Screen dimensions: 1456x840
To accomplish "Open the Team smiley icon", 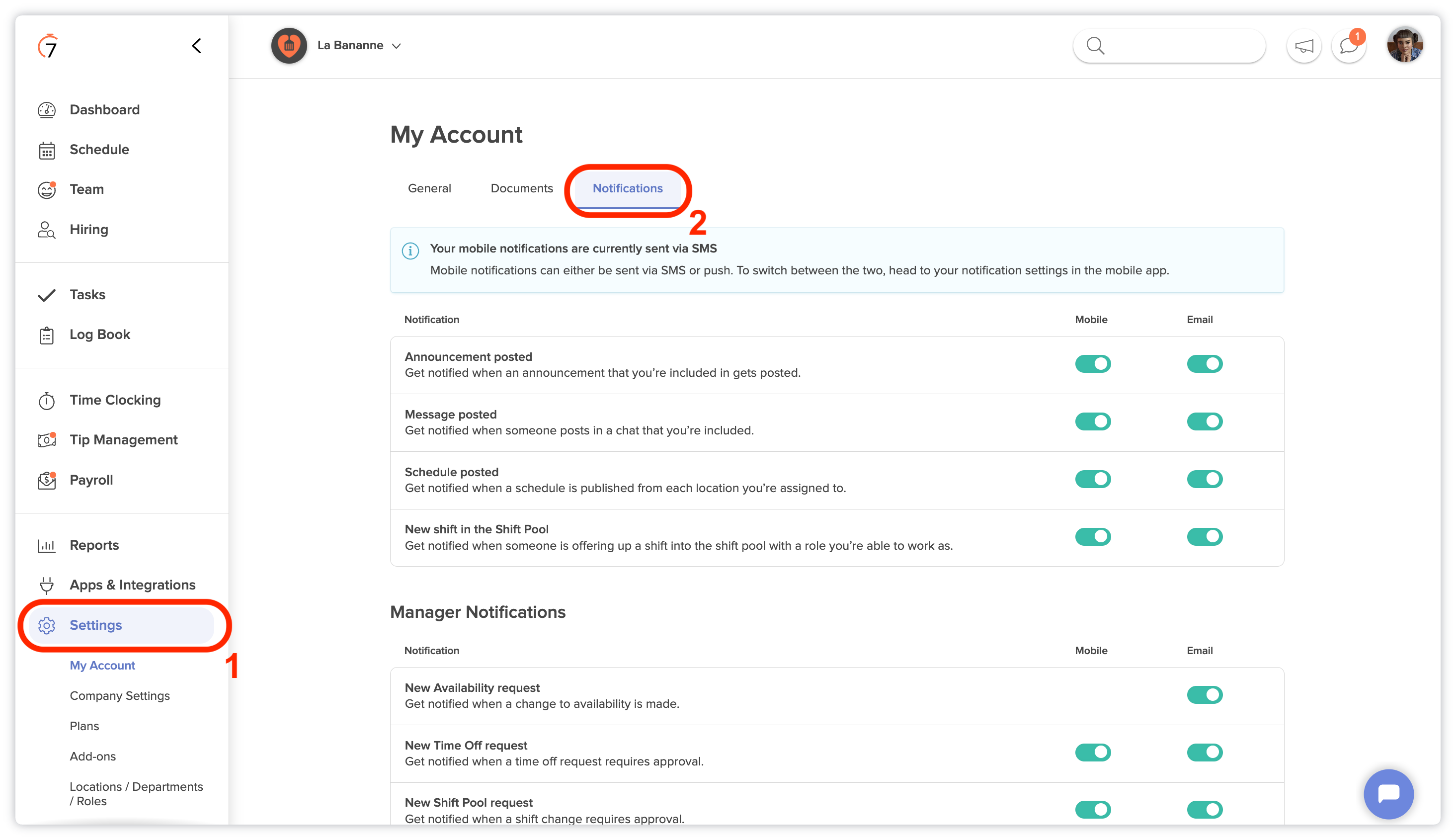I will tap(47, 190).
